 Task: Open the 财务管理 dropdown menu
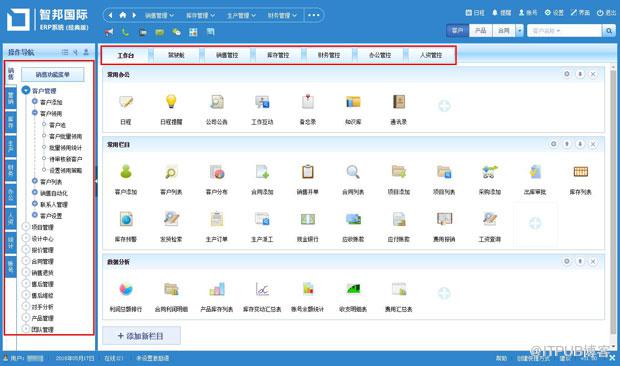[282, 15]
